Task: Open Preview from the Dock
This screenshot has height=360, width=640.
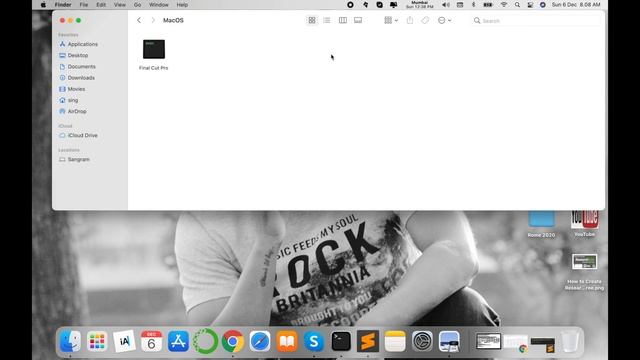Action: (449, 341)
